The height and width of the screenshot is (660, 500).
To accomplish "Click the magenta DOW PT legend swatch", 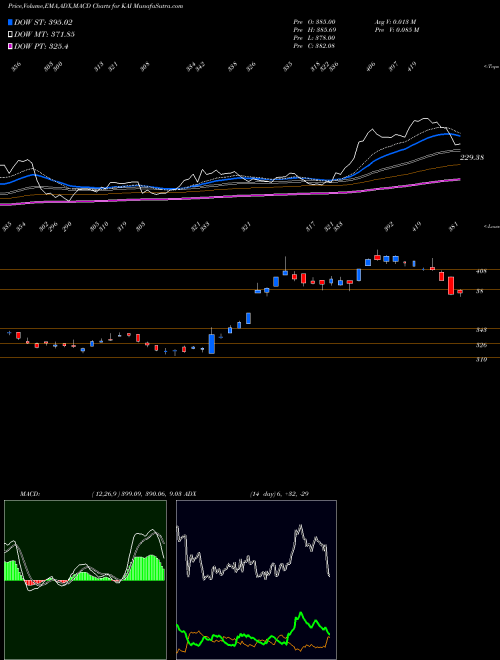I will point(10,46).
